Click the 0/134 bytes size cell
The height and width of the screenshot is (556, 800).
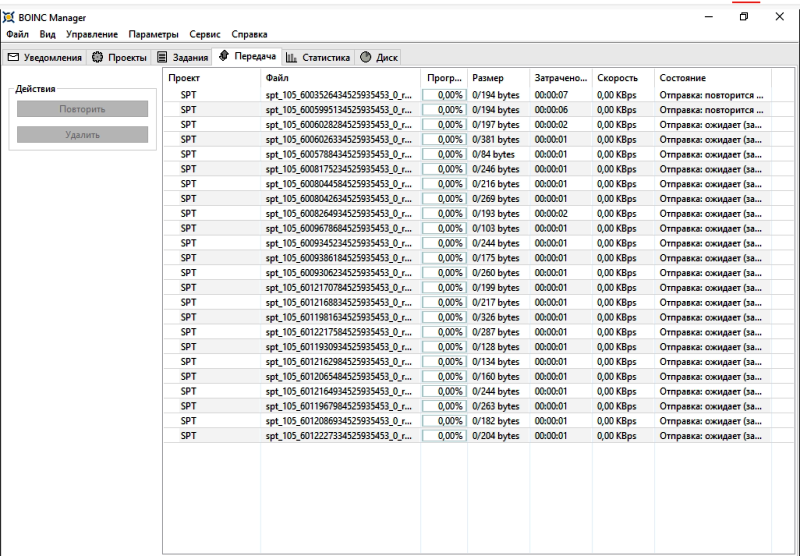pos(496,361)
